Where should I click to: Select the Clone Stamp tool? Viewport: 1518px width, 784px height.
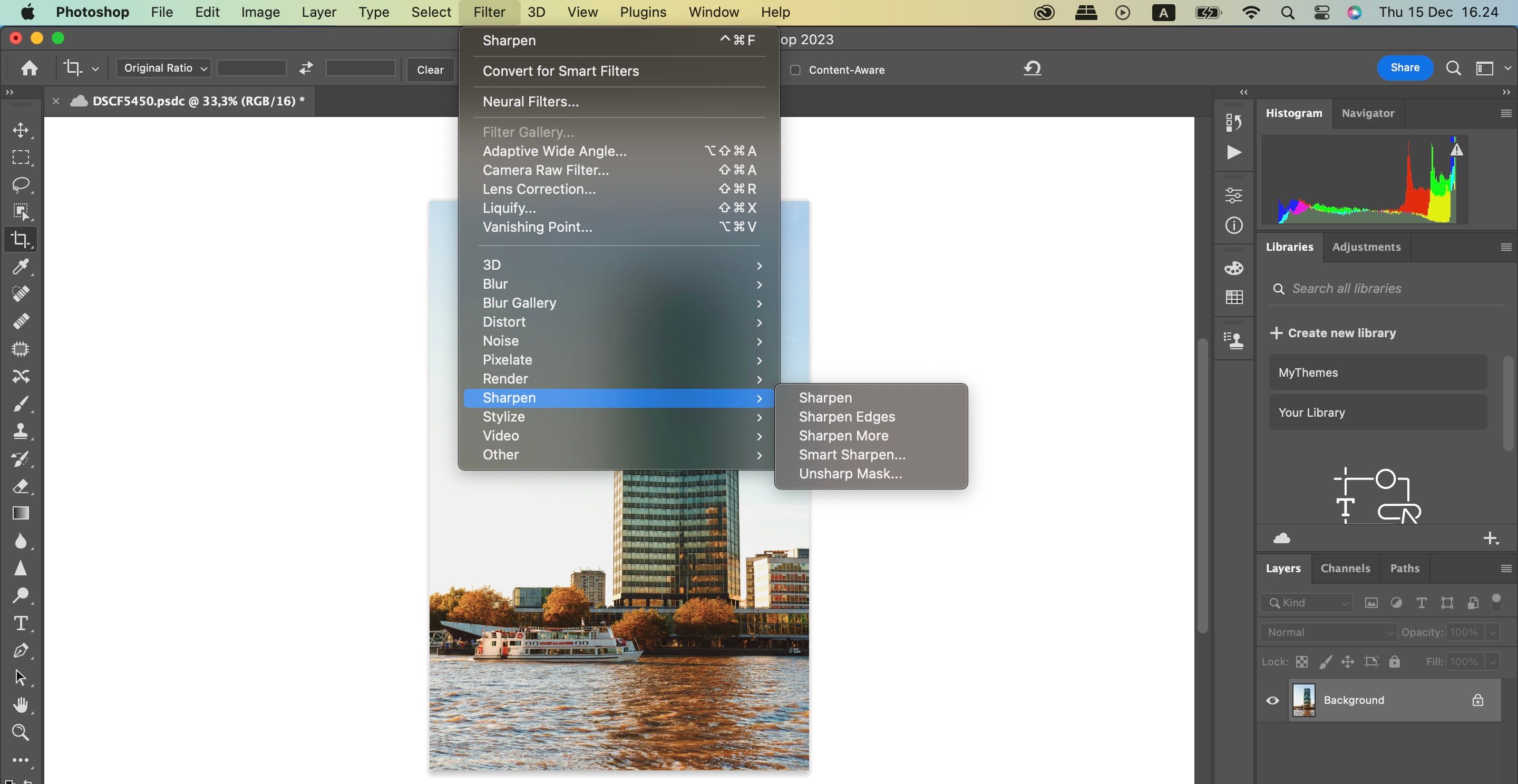point(21,430)
